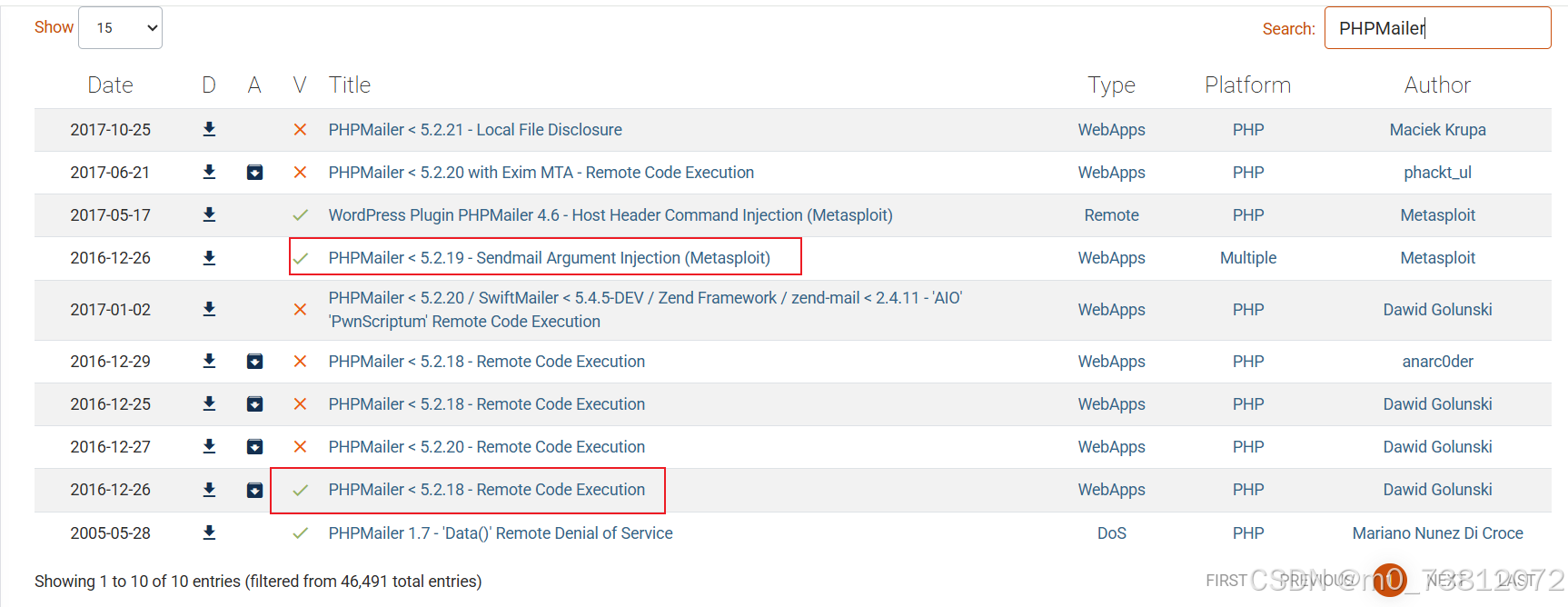Open the Show entries dropdown

pos(121,28)
